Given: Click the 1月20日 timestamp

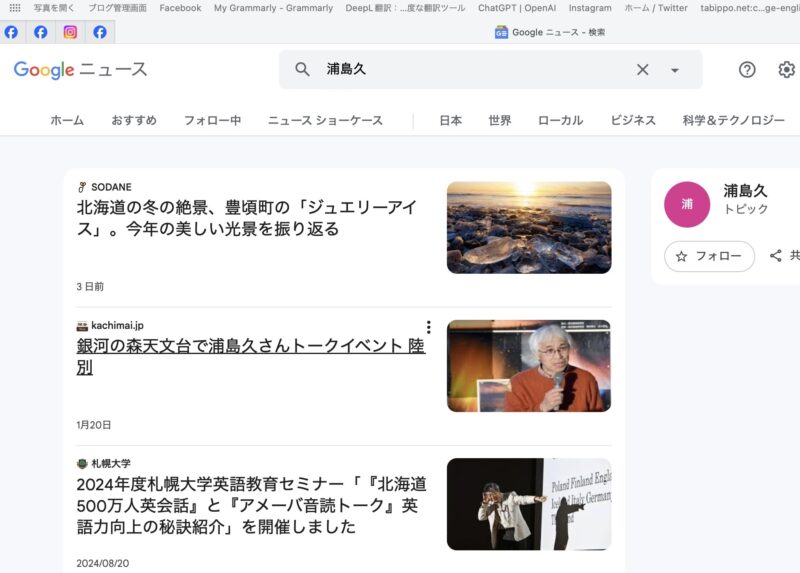Looking at the screenshot, I should 94,425.
